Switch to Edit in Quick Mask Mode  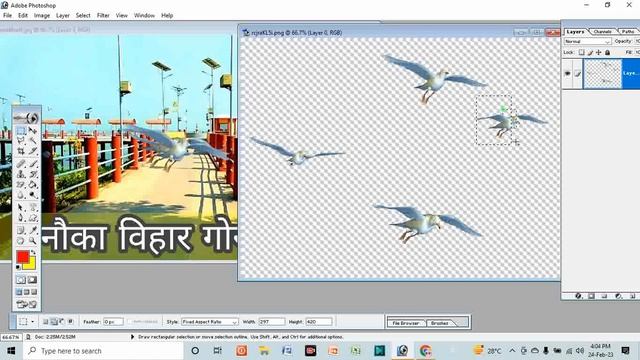point(32,280)
